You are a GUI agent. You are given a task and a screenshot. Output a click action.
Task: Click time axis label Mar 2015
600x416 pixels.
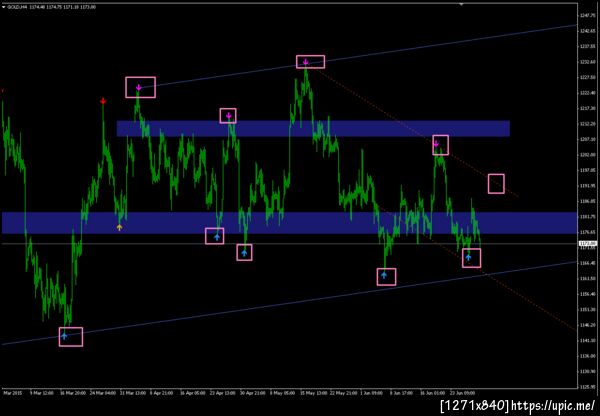[13, 393]
